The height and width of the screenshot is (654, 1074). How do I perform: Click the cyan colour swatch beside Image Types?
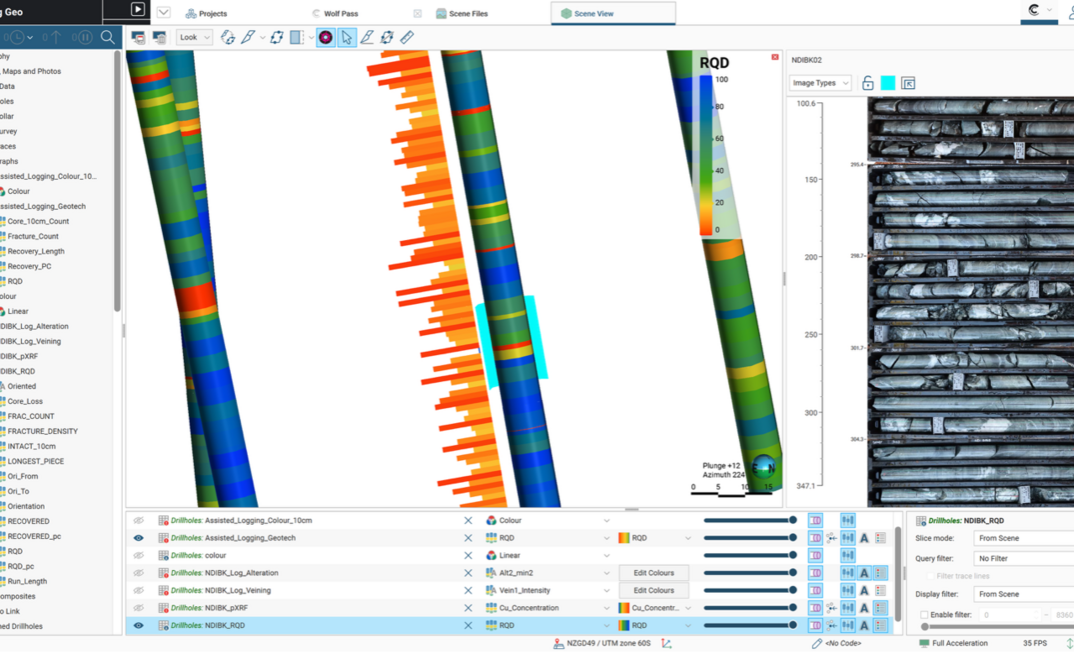(888, 82)
